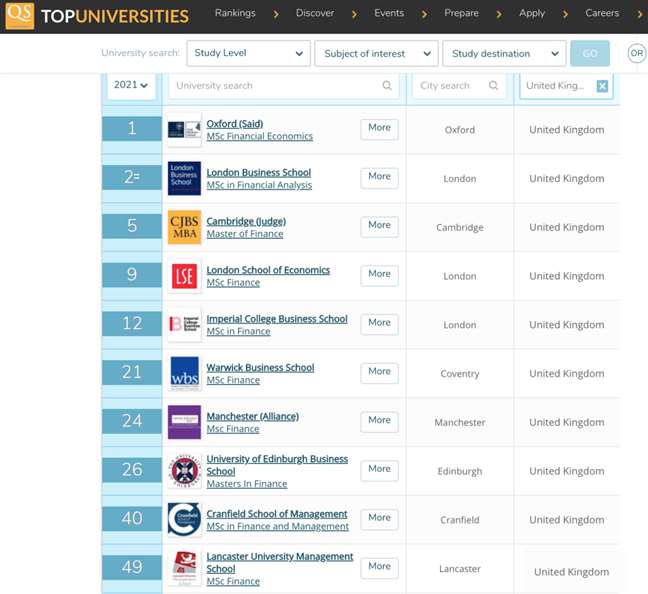Open MSc in Financial Analysis link
This screenshot has height=594, width=648.
[259, 185]
